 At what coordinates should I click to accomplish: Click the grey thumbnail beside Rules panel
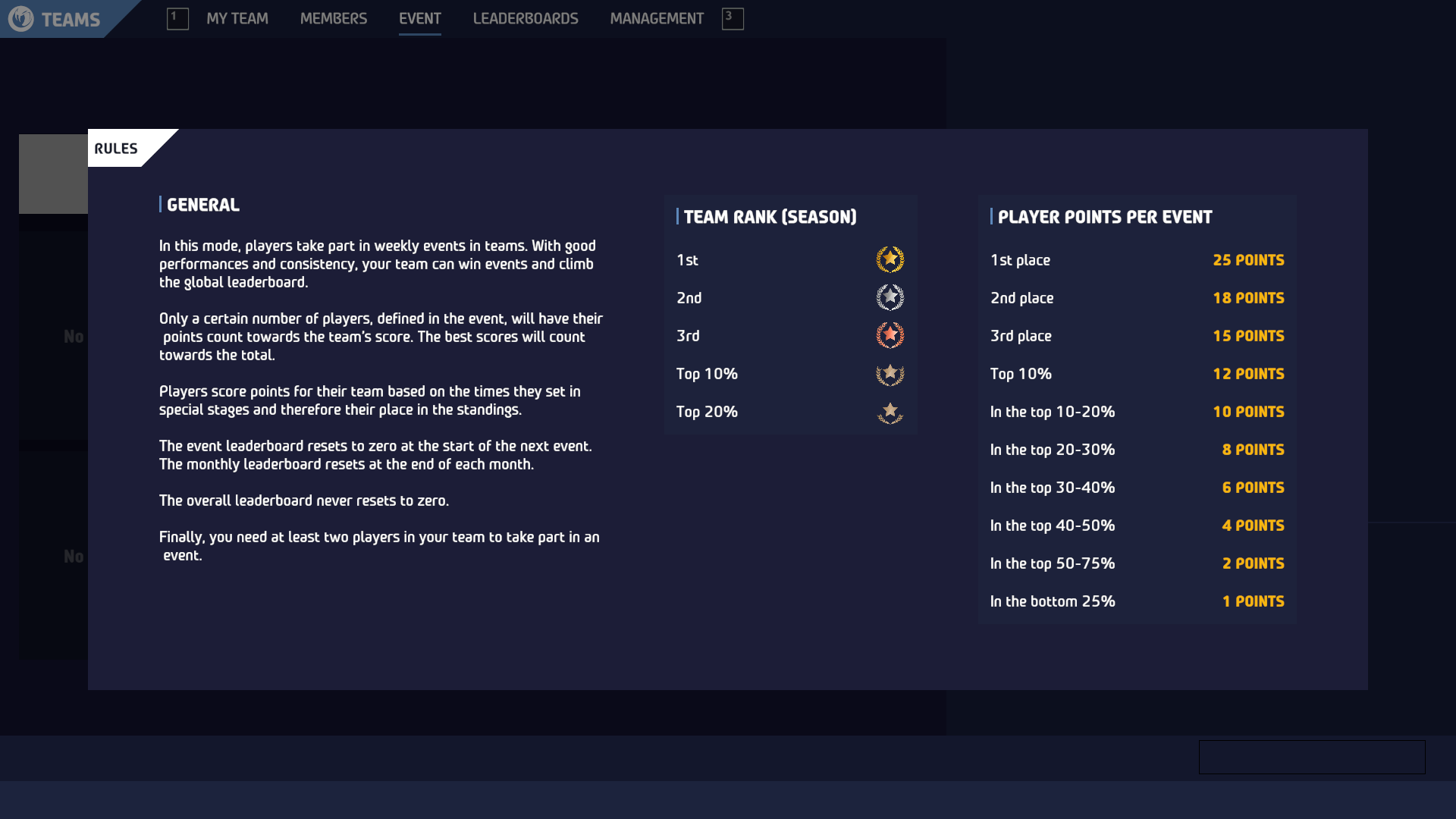53,174
